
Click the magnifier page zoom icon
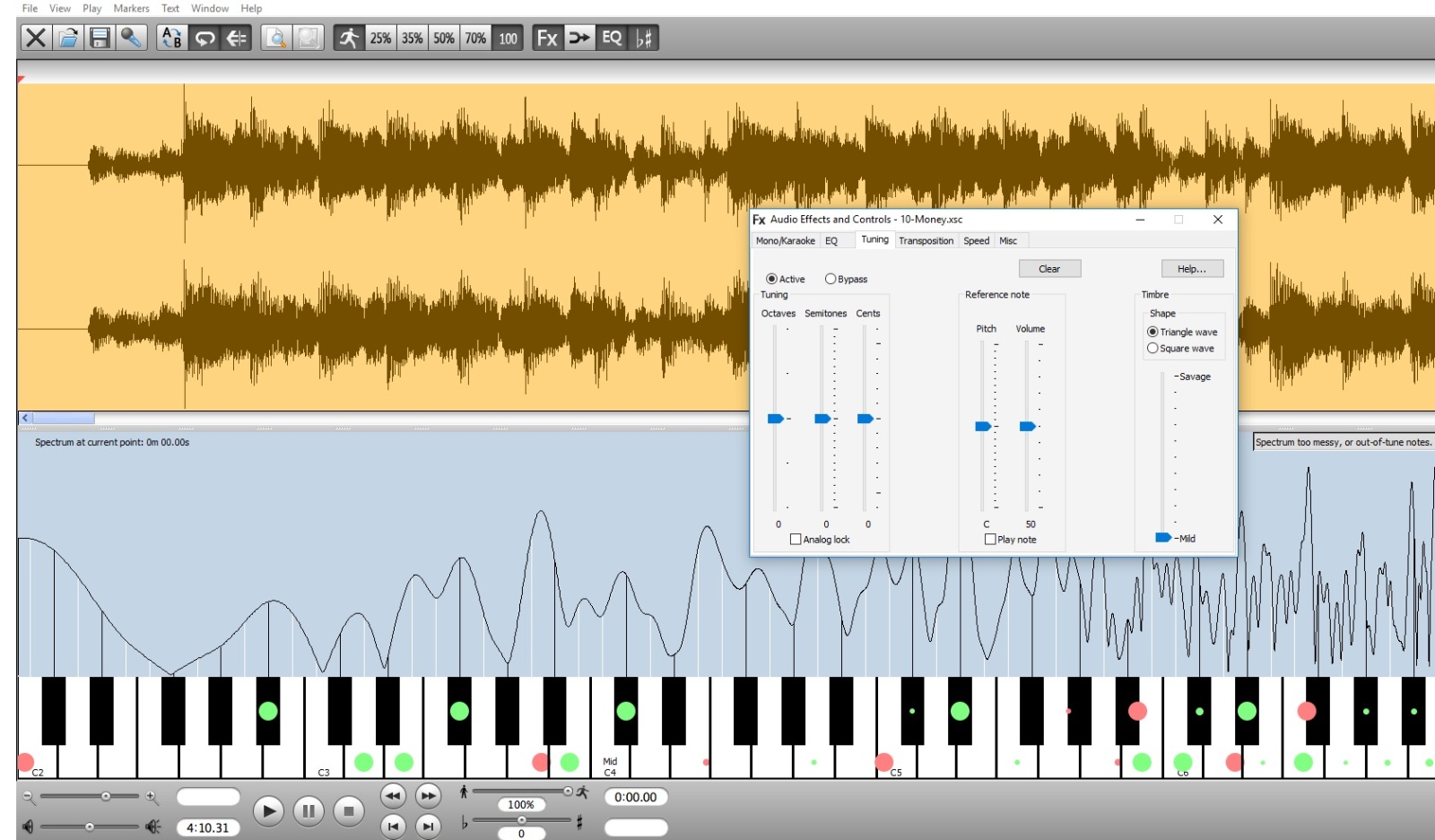[x=276, y=38]
